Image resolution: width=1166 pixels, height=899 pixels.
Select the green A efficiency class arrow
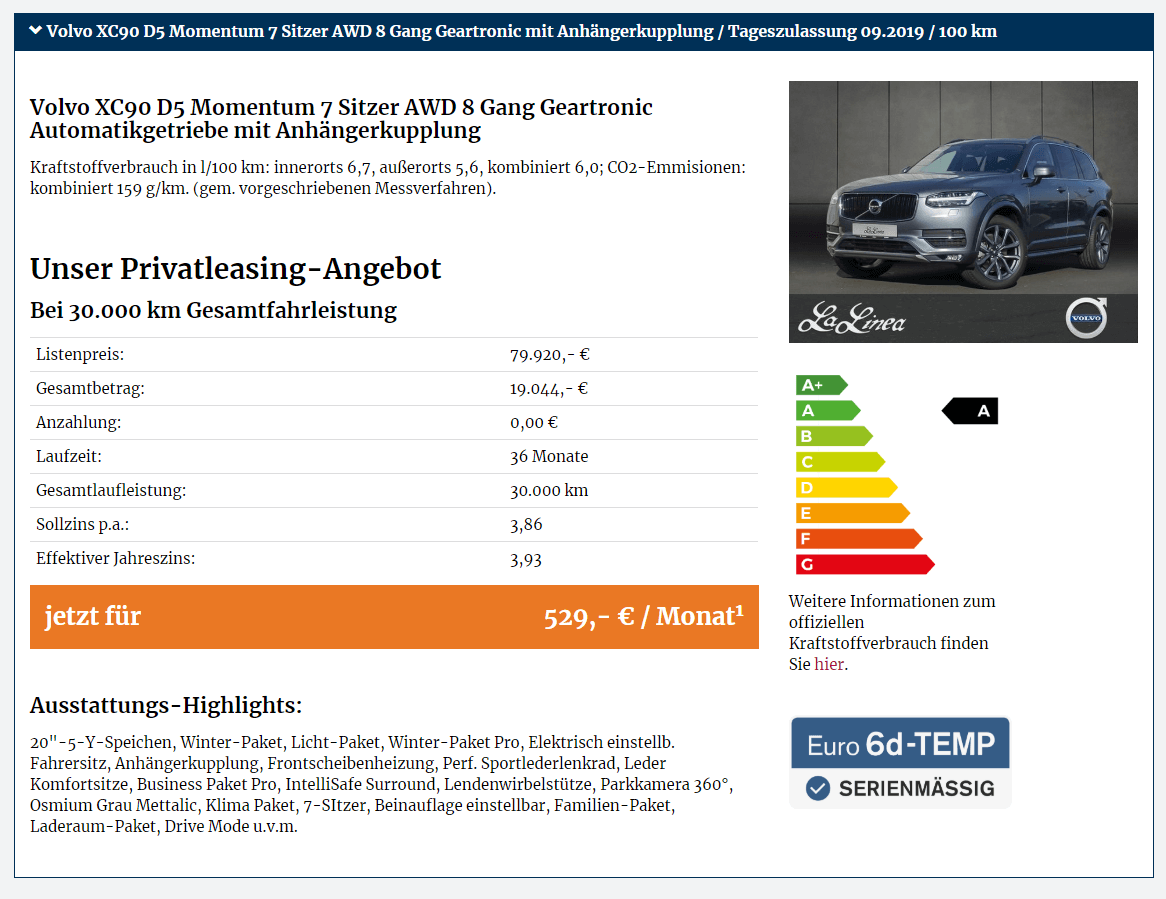click(x=828, y=410)
